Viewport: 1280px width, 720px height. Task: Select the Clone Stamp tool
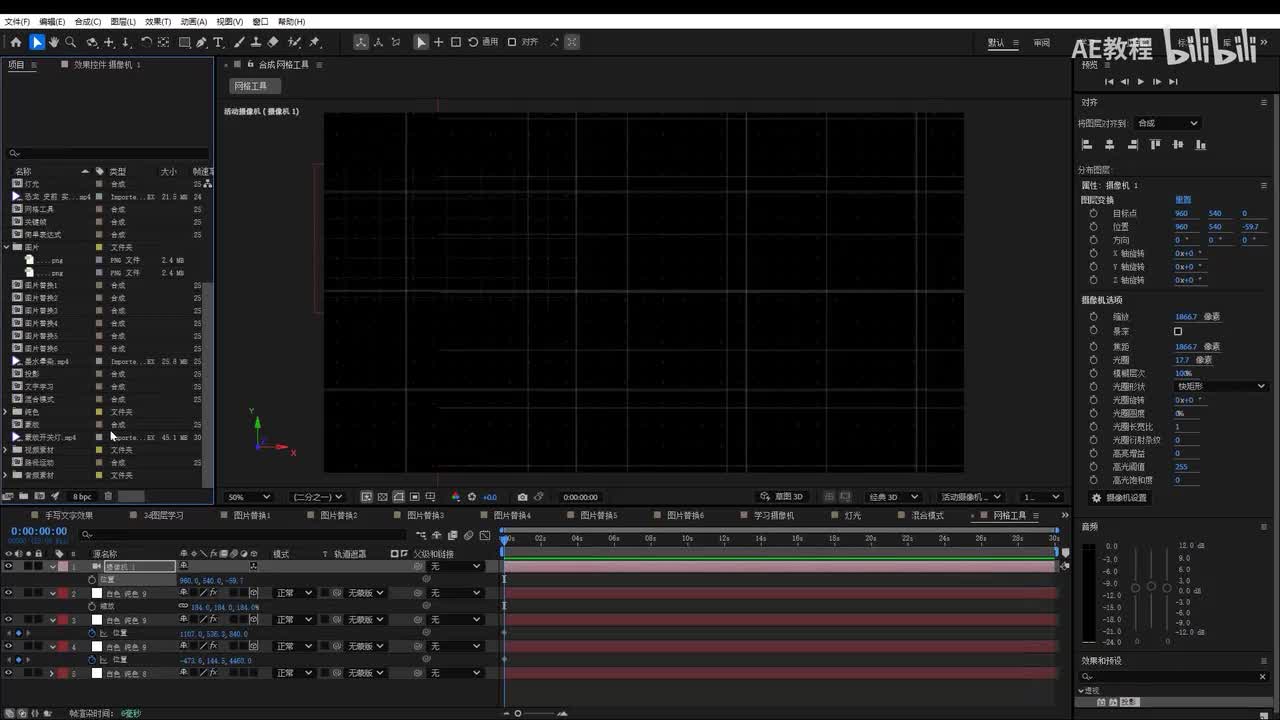(256, 42)
